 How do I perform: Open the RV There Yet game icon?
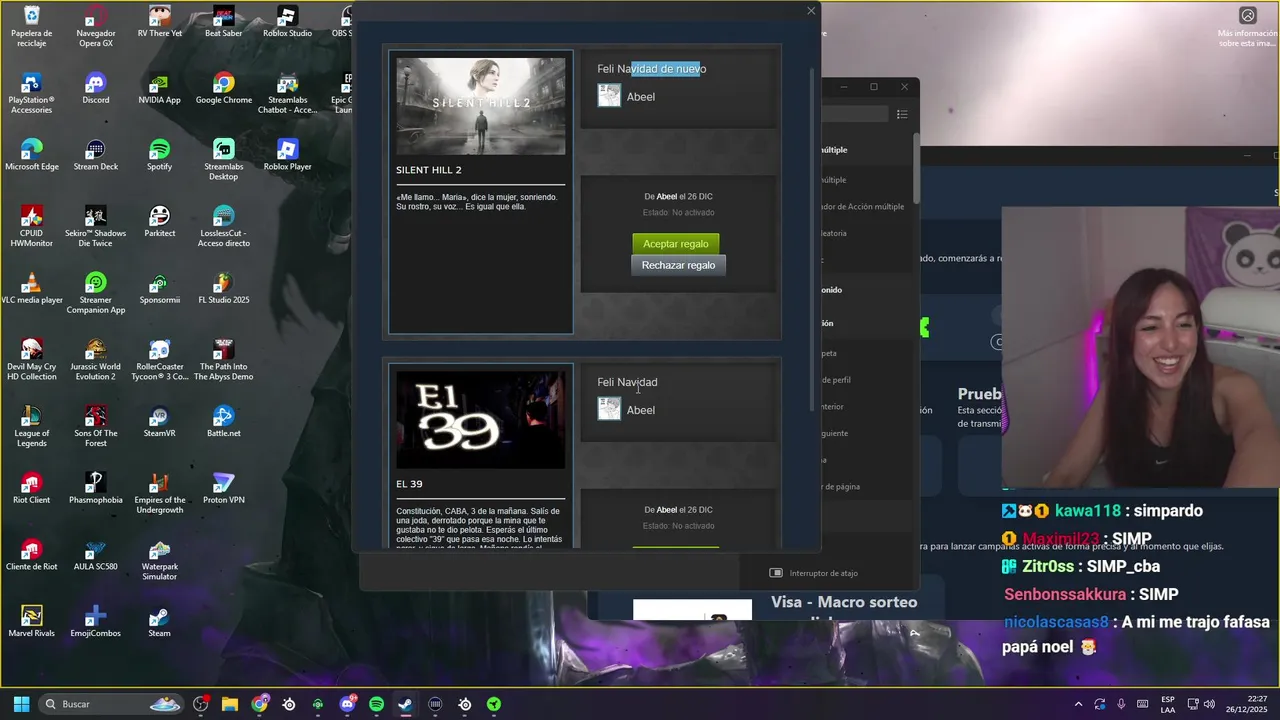pos(159,22)
